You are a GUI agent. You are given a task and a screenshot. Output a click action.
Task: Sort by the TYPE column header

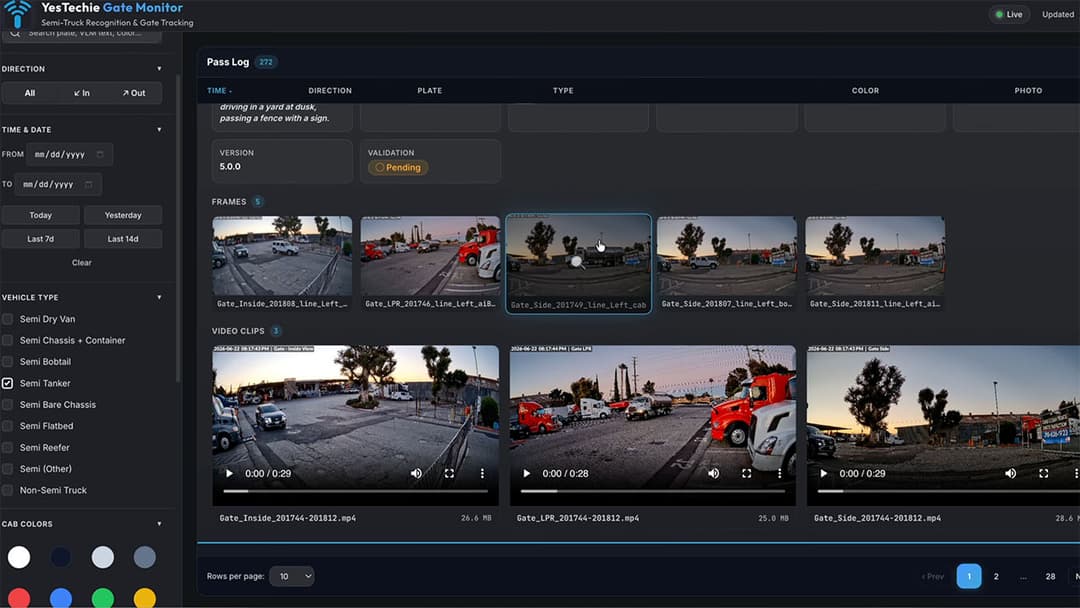[x=563, y=91]
